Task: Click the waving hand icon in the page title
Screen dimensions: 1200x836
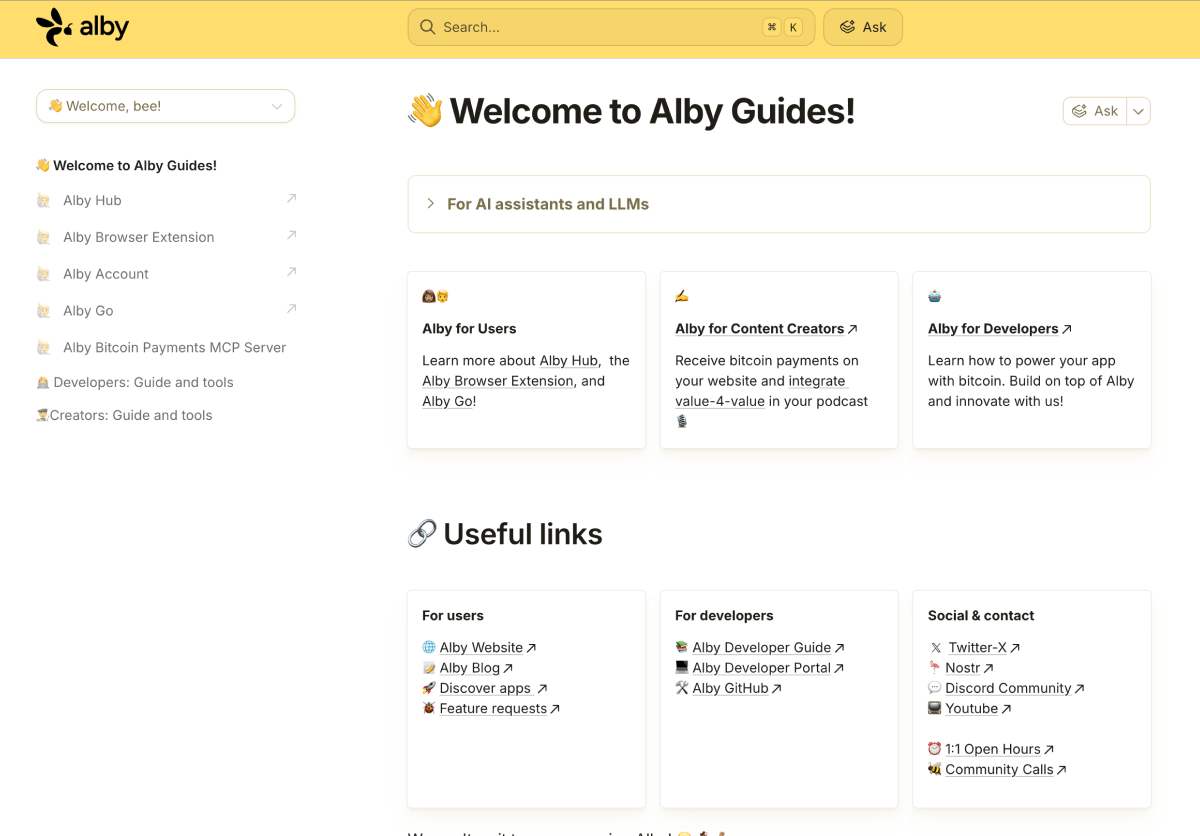Action: pos(425,111)
